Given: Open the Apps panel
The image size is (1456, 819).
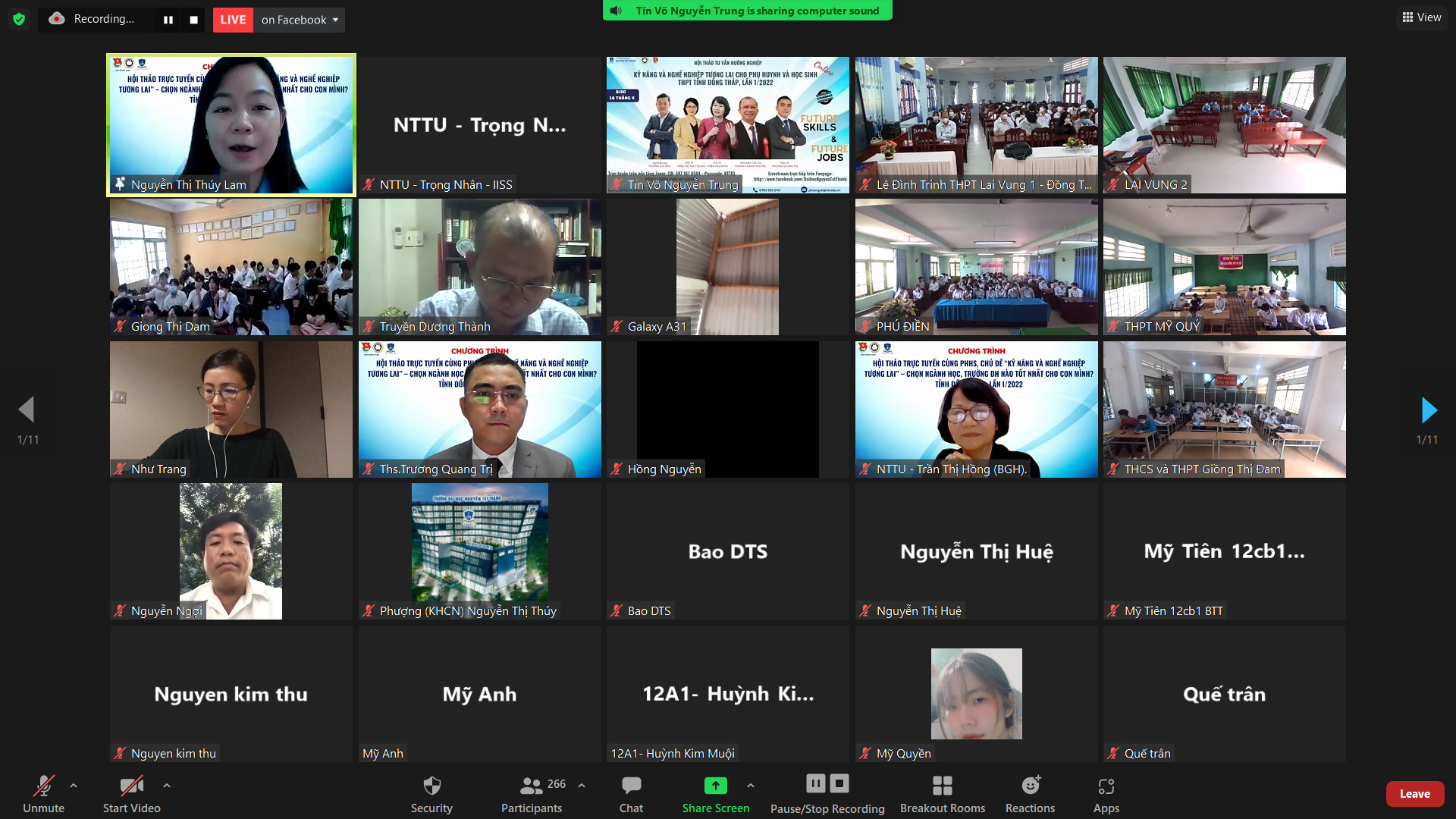Looking at the screenshot, I should pyautogui.click(x=1106, y=793).
